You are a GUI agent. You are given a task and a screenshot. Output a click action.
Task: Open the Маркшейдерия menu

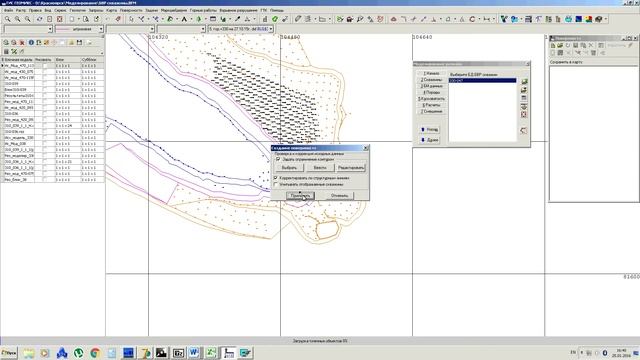(x=174, y=10)
